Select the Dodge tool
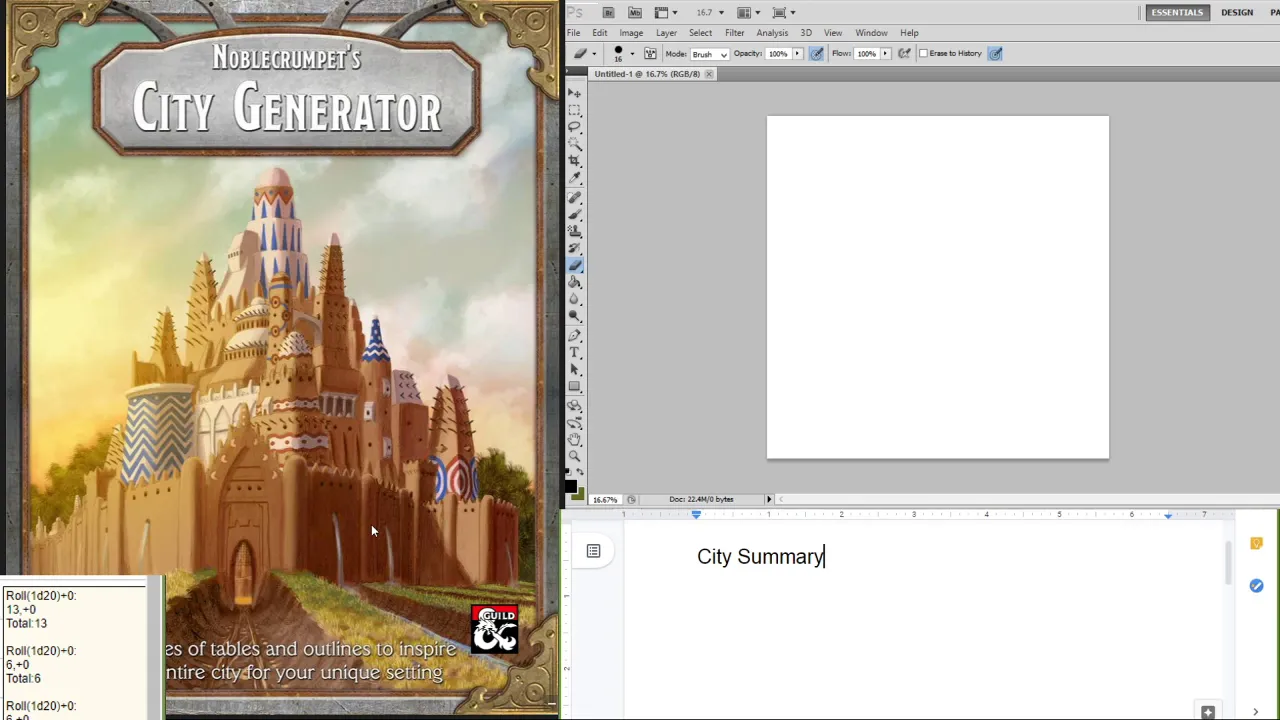This screenshot has height=720, width=1280. (575, 317)
